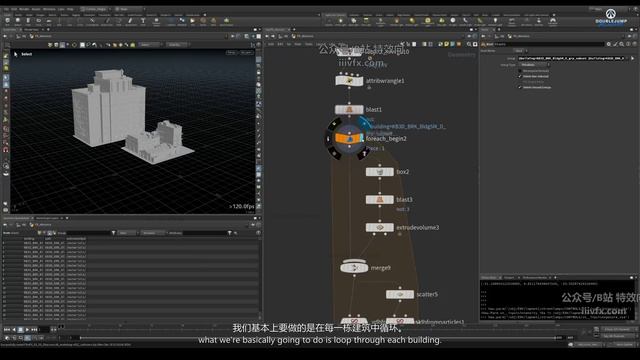Open the group selection arrow beside Group field
The image size is (640, 360).
tap(633, 58)
